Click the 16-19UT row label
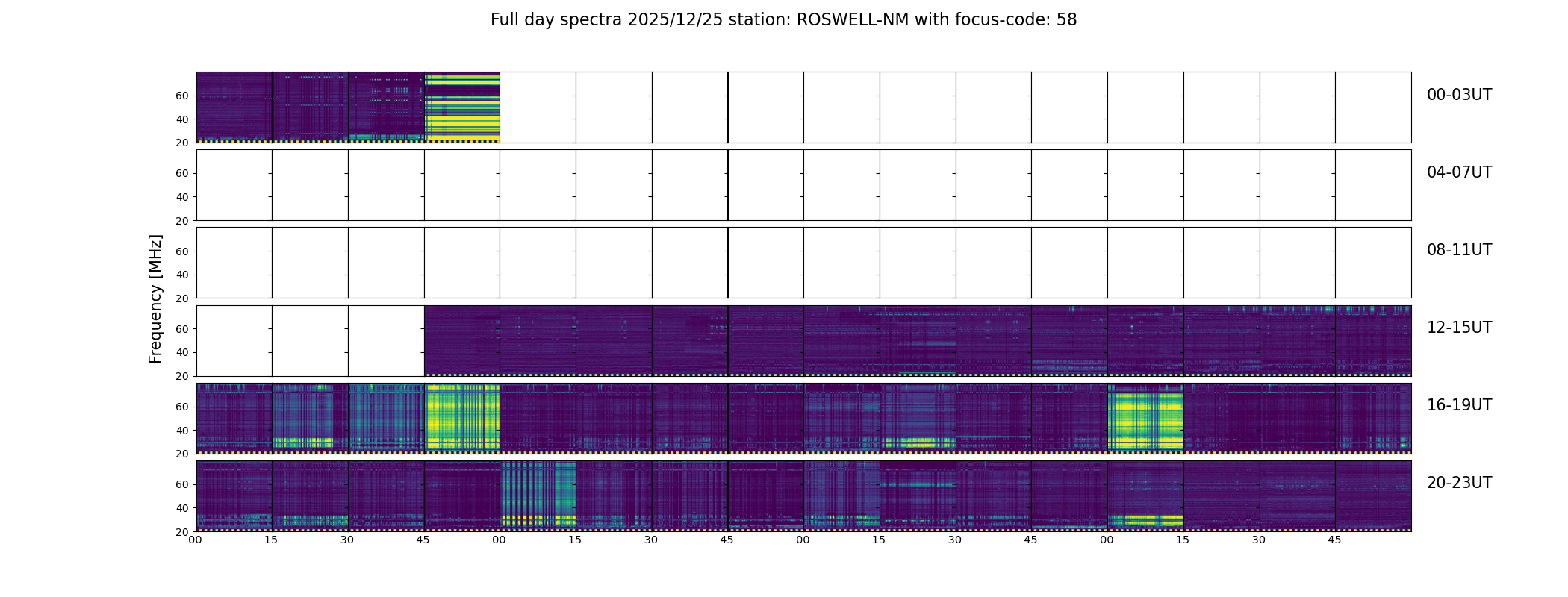Screen dimensions: 1568x597 (x=1459, y=405)
